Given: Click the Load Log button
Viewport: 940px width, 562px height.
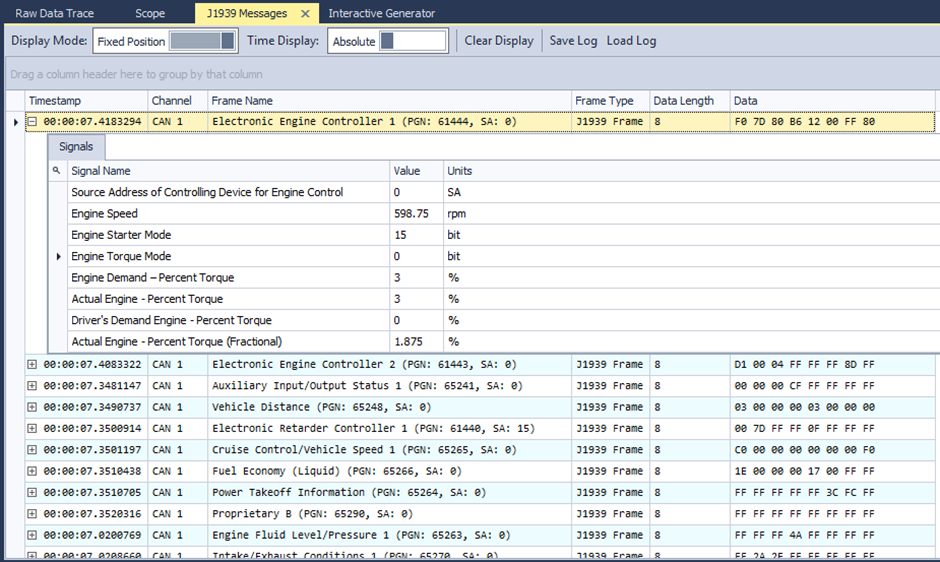Looking at the screenshot, I should pyautogui.click(x=631, y=41).
